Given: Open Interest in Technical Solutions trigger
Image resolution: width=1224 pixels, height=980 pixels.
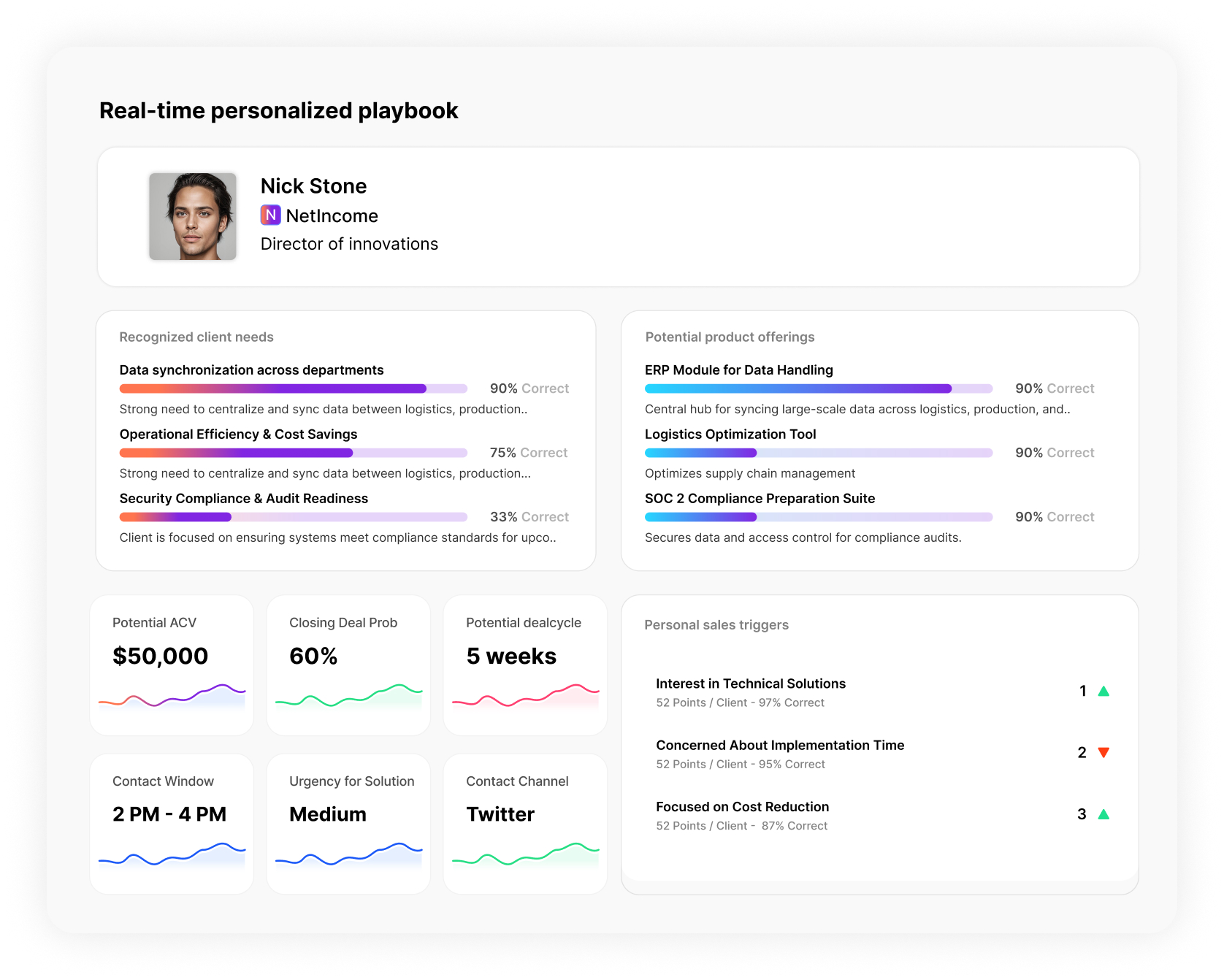Looking at the screenshot, I should click(x=750, y=684).
